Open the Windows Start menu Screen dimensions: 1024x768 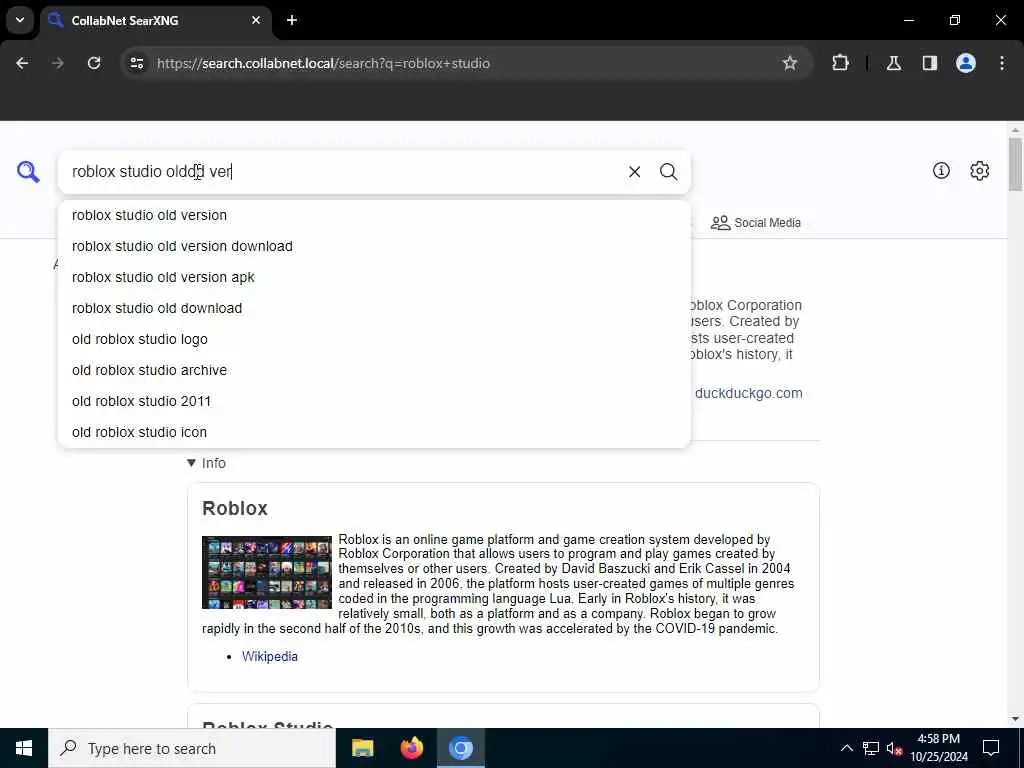pos(24,748)
